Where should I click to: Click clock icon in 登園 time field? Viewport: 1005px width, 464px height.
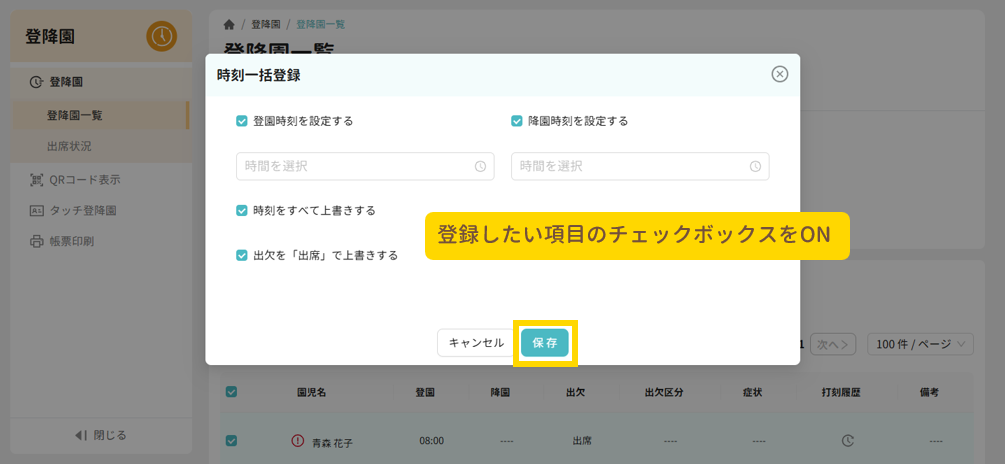coord(480,166)
